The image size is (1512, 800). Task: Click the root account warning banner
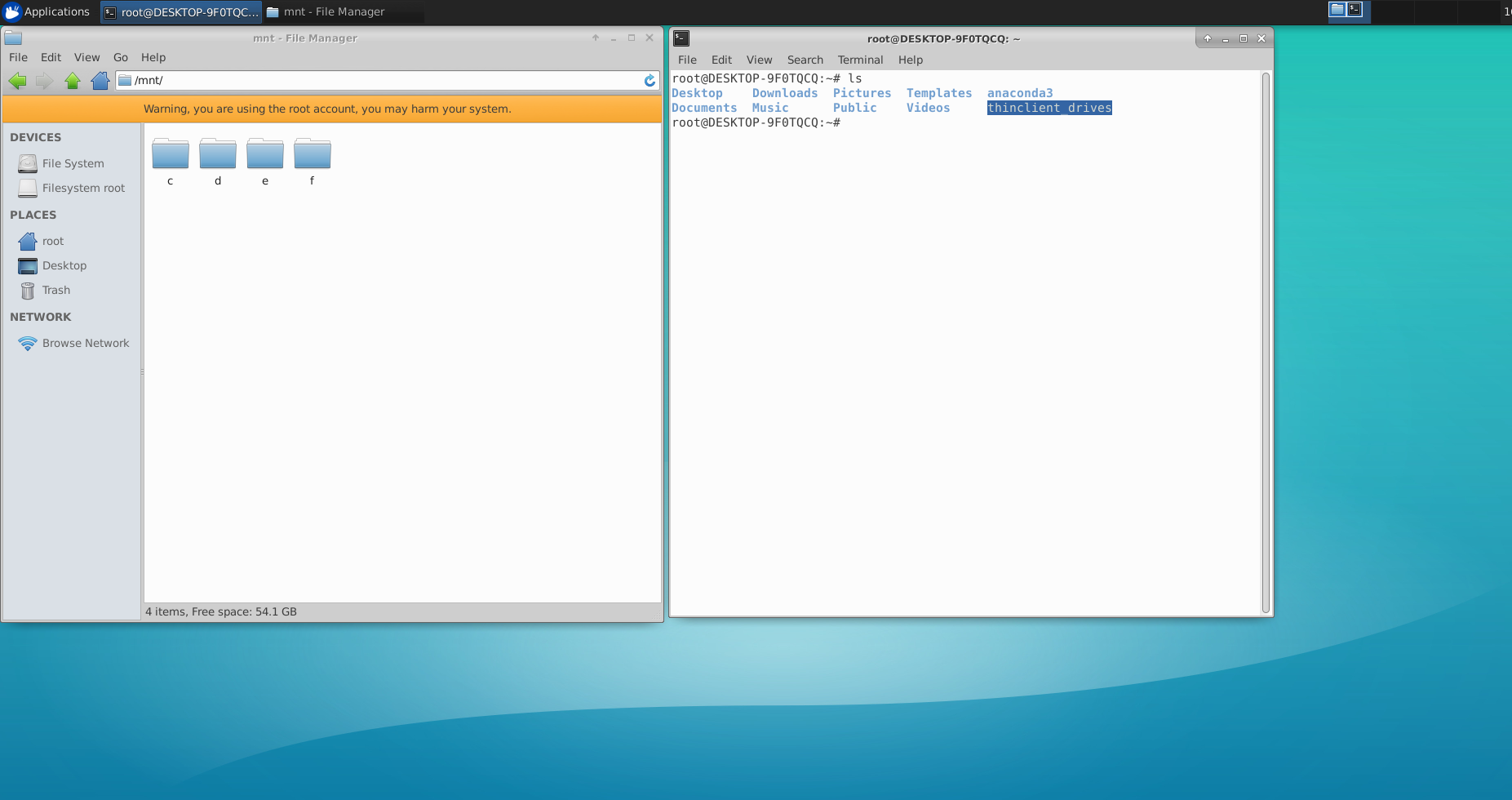331,109
